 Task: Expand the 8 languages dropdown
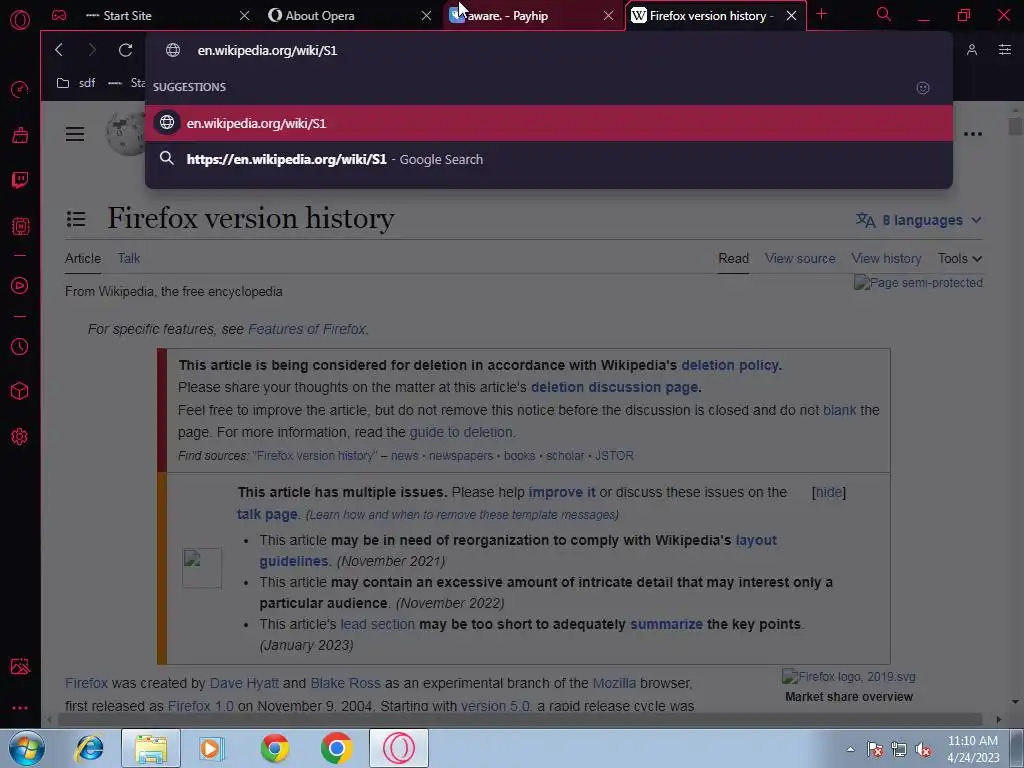click(919, 220)
